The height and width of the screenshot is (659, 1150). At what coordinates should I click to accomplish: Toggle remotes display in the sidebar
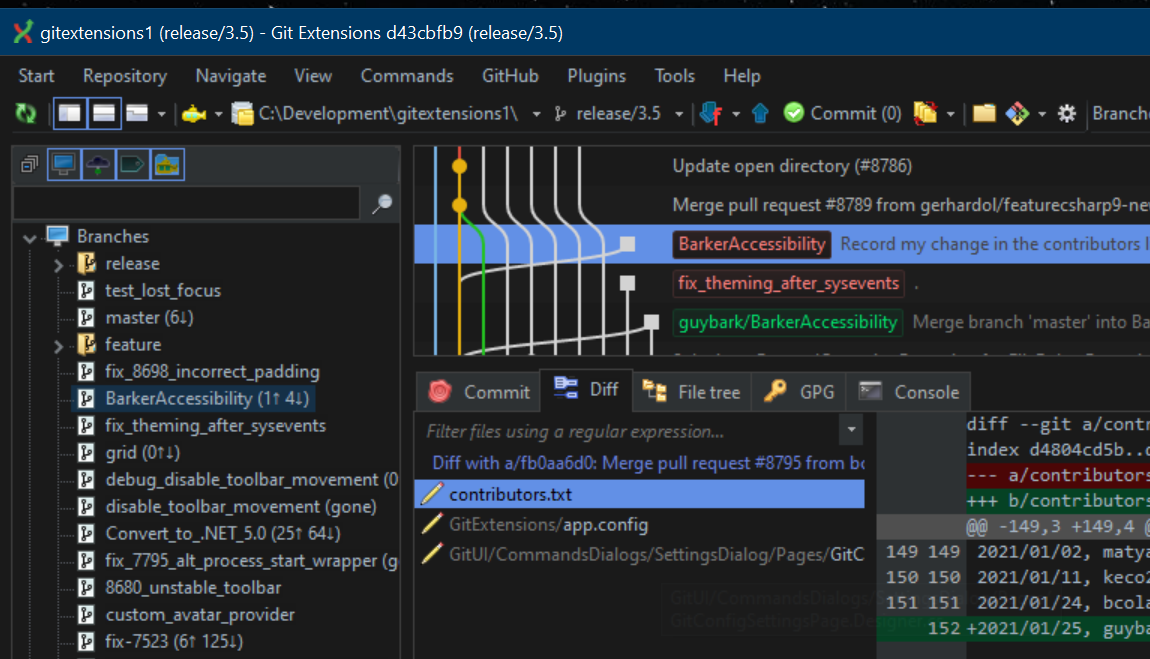[98, 165]
